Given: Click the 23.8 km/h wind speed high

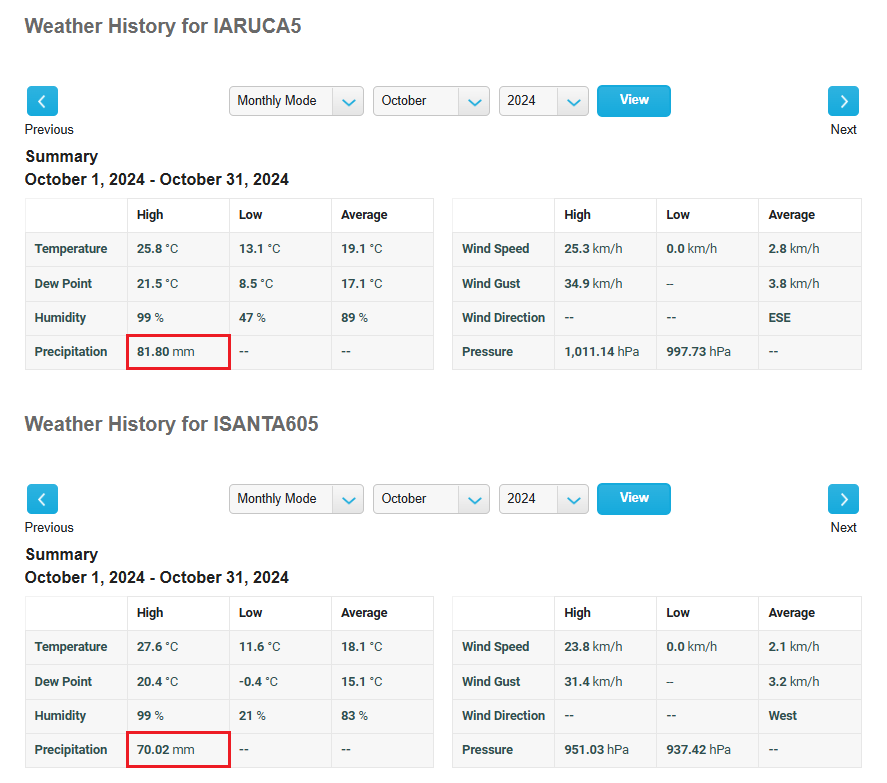Looking at the screenshot, I should pos(593,647).
